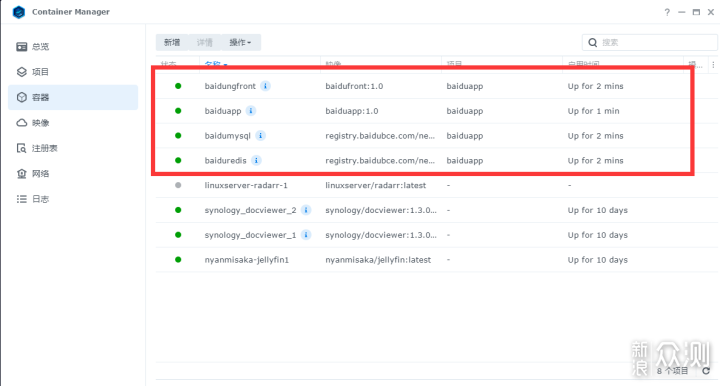Select the 容器 container tab in sidebar
Viewport: 720px width, 386px height.
73,97
